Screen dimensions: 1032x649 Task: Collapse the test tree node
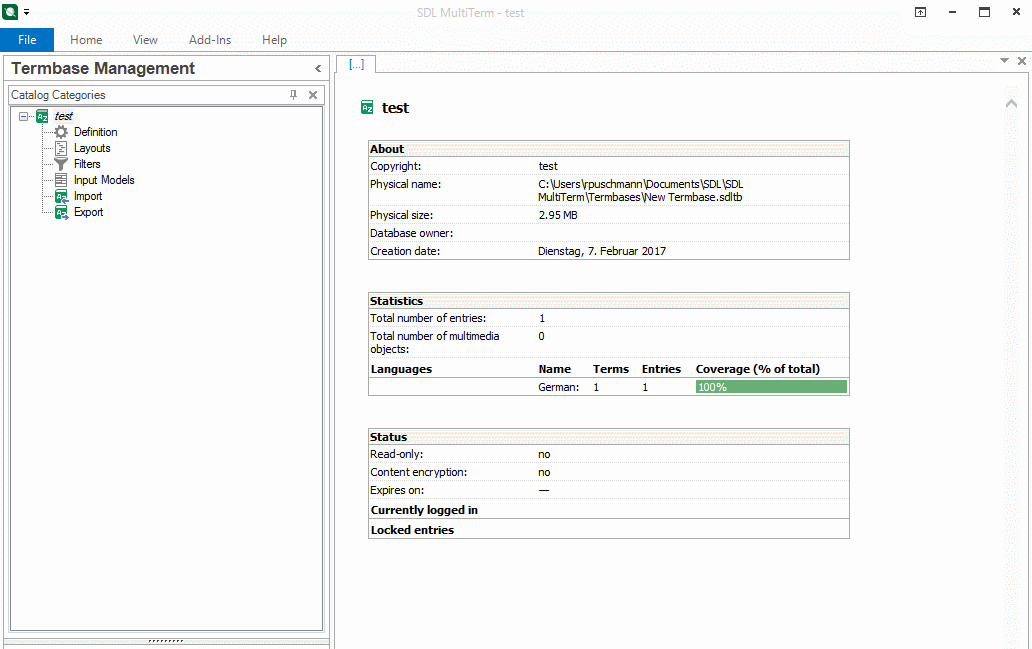[x=24, y=116]
